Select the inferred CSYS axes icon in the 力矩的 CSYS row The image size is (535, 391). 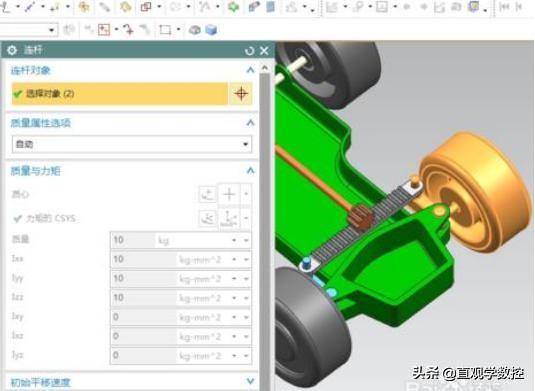tap(229, 218)
